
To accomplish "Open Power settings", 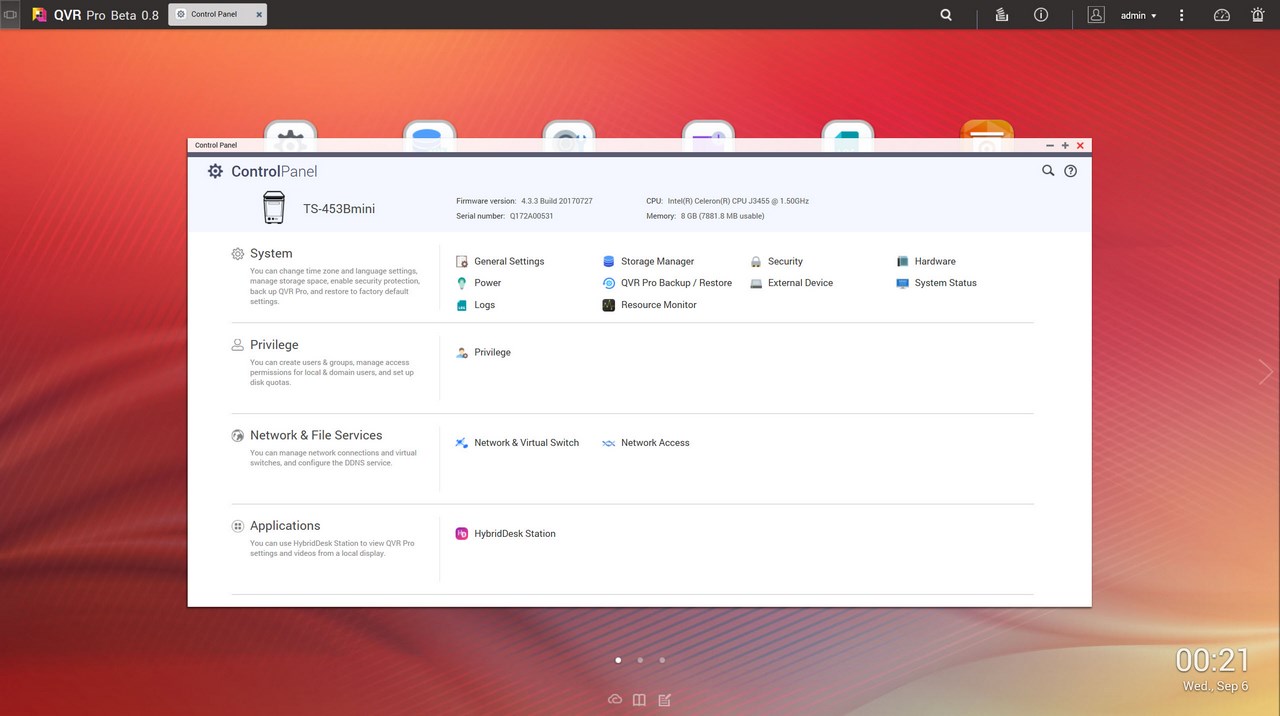I will click(x=478, y=283).
